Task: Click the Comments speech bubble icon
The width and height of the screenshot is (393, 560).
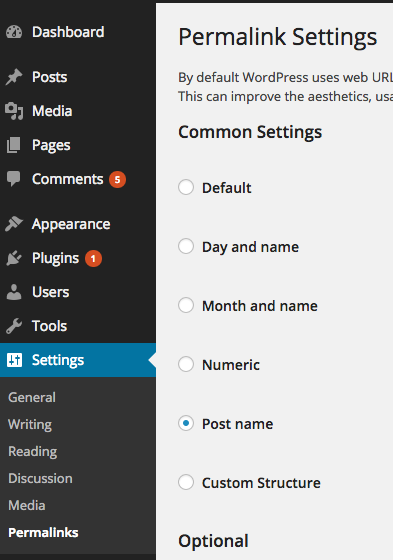Action: point(14,179)
